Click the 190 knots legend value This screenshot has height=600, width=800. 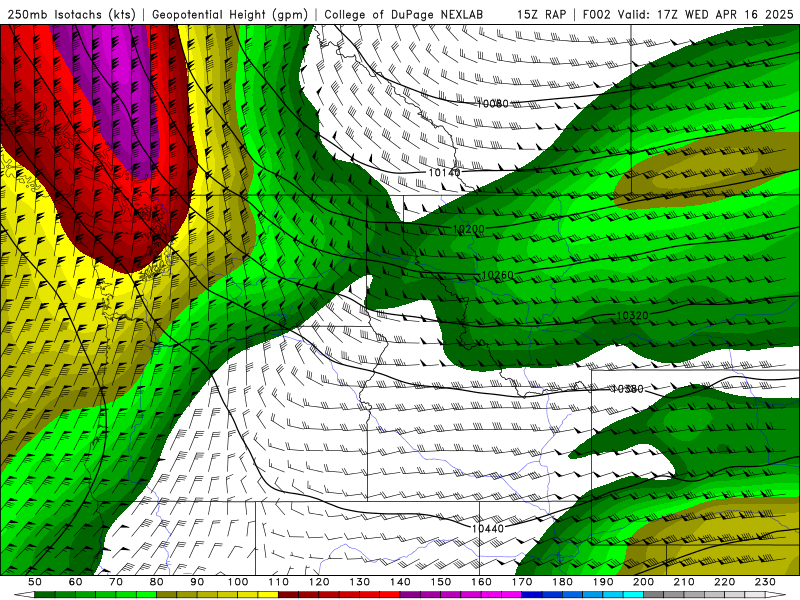pyautogui.click(x=604, y=582)
